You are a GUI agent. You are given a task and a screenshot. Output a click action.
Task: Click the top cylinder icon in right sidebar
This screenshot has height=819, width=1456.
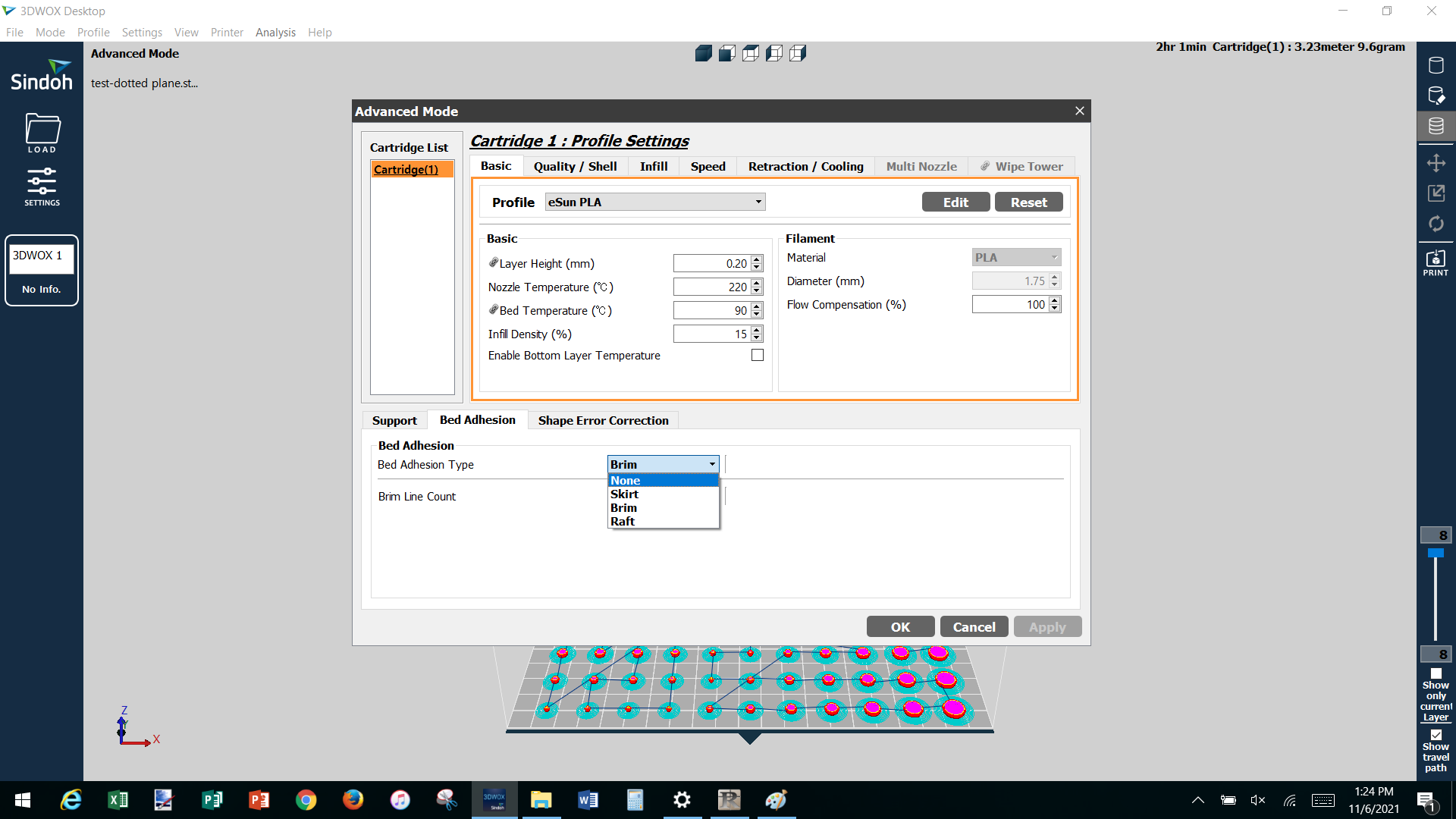pyautogui.click(x=1436, y=65)
